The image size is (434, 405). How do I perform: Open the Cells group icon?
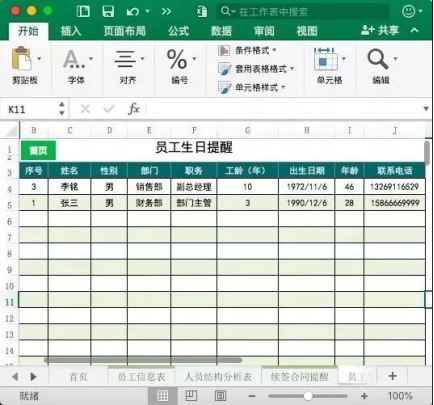click(325, 59)
